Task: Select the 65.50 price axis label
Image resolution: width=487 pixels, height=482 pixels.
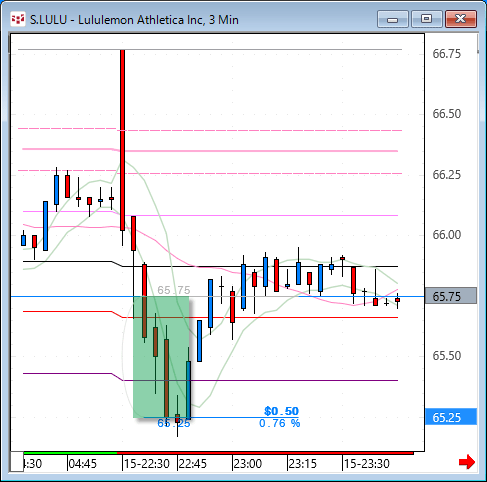Action: (x=446, y=356)
